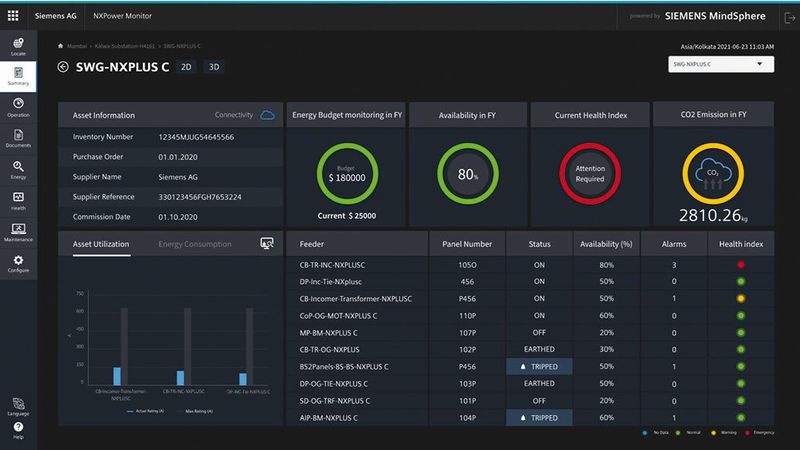Click EARTHED status for CB-TR-OG-NXPLUS
The width and height of the screenshot is (800, 450).
(x=539, y=349)
